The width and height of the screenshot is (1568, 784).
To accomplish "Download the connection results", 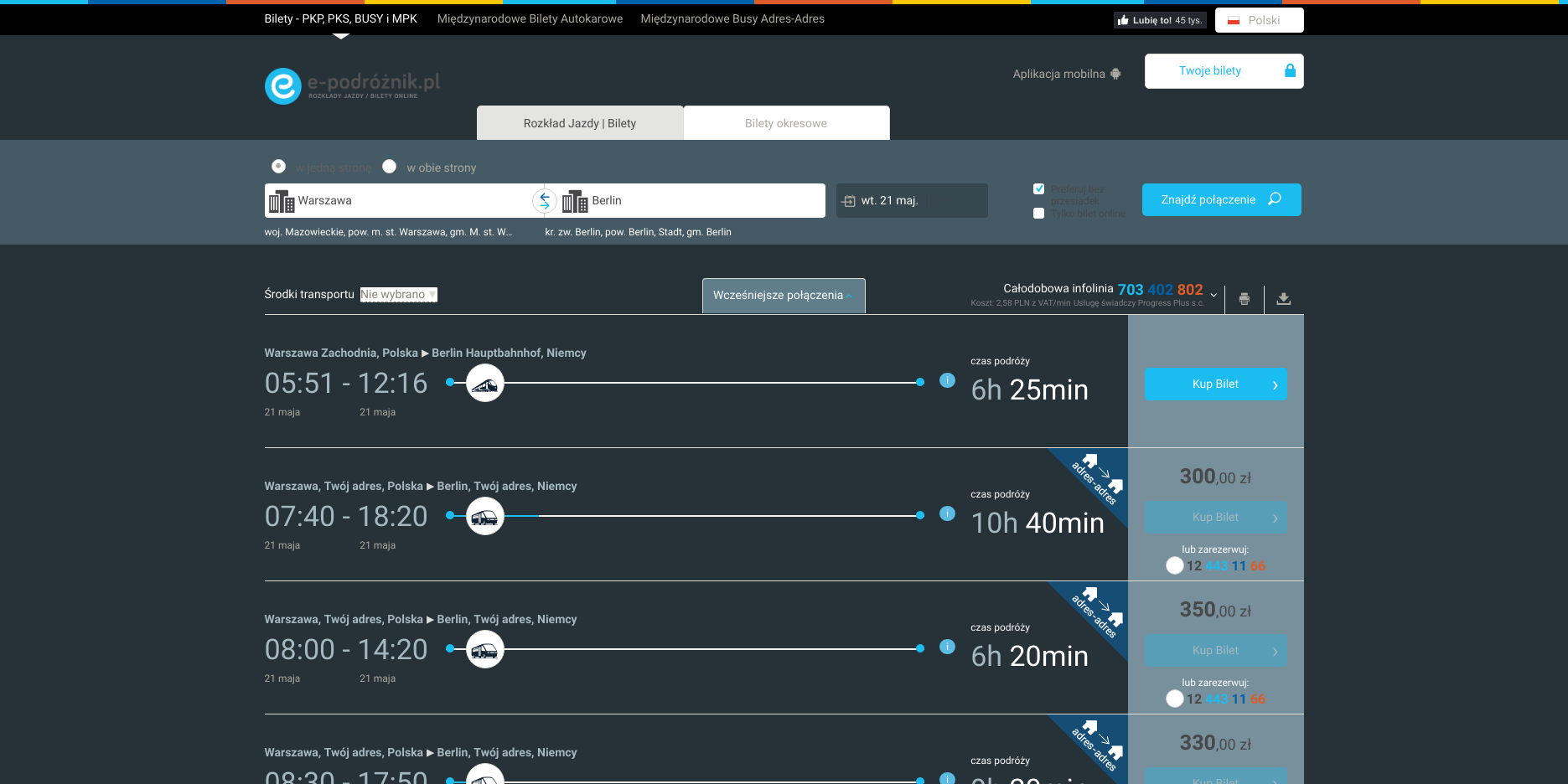I will pyautogui.click(x=1284, y=298).
